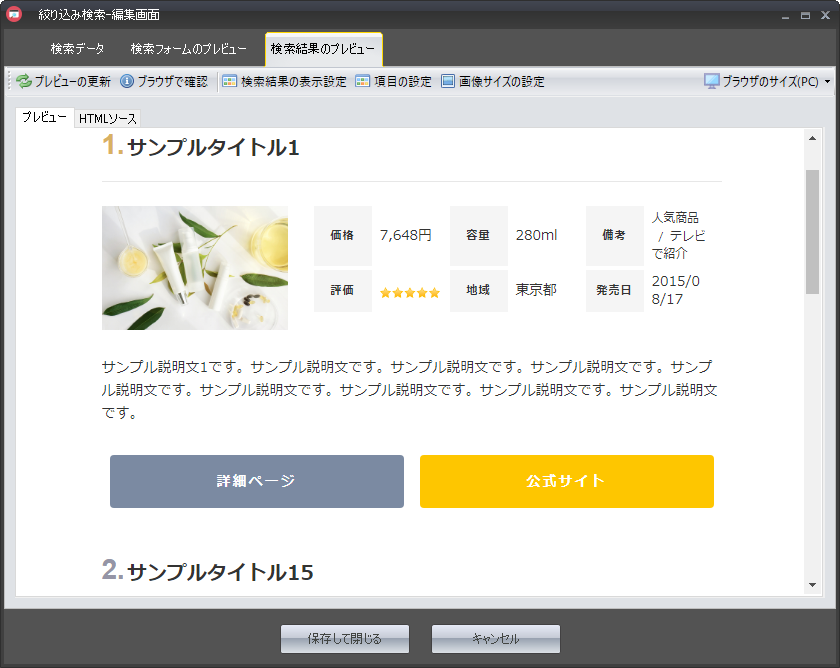Click the monitor icon for browser size
This screenshot has height=668, width=840.
point(712,82)
